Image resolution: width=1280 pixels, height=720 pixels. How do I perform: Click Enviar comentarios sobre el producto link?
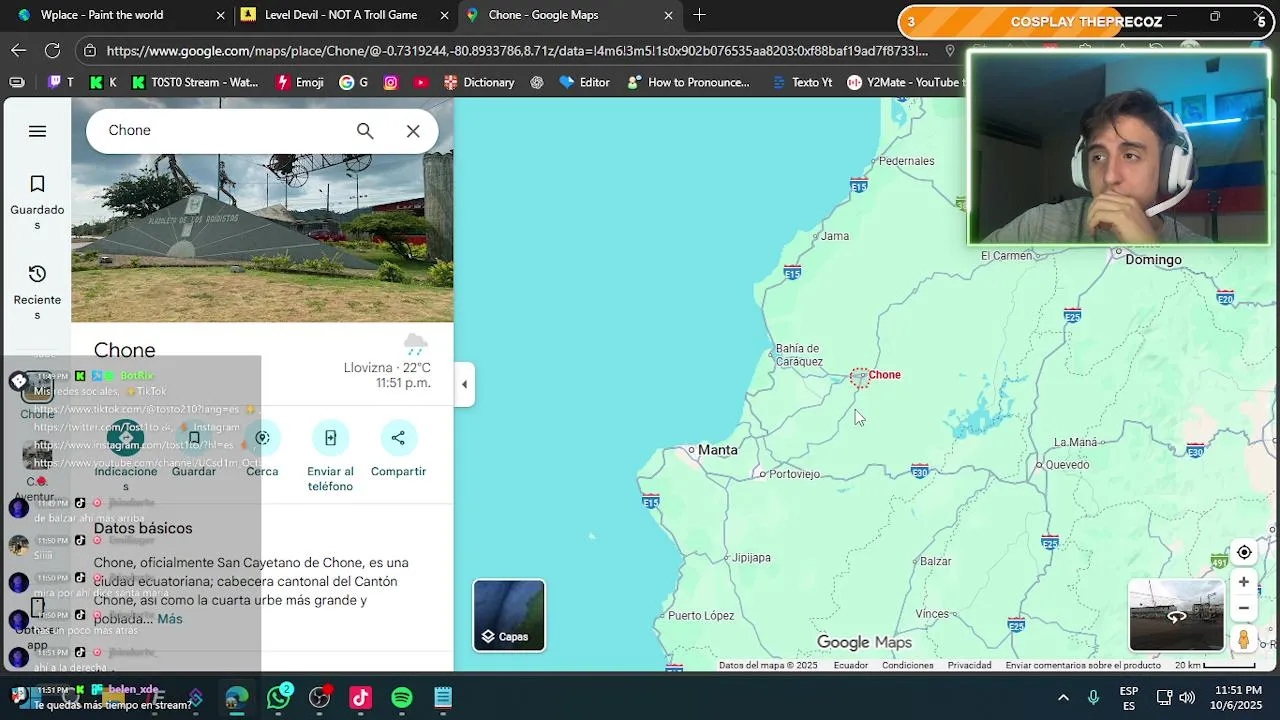pos(1083,666)
